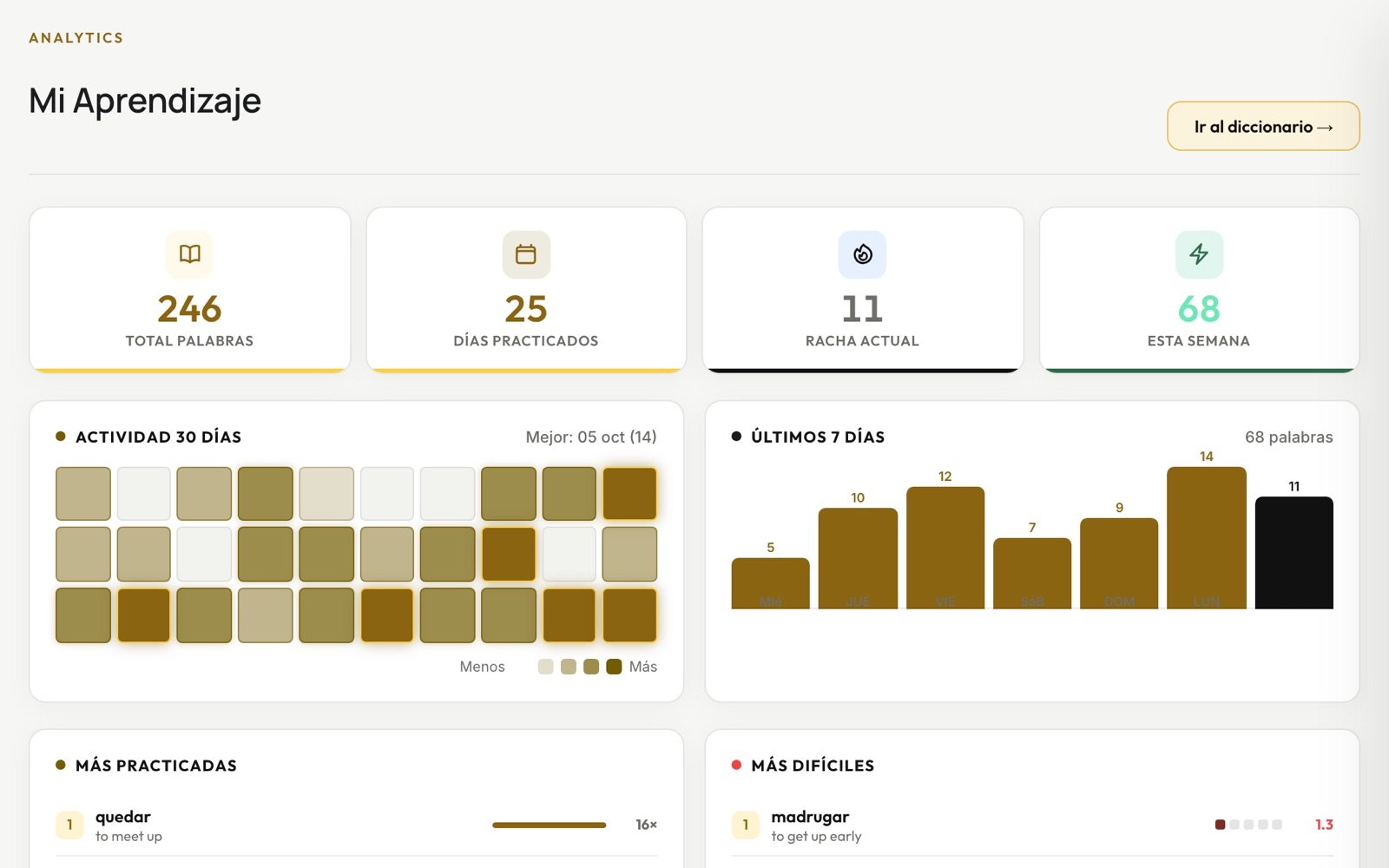Click the lightest legend swatch next to Menos
Screen dimensions: 1389x868
coord(545,667)
